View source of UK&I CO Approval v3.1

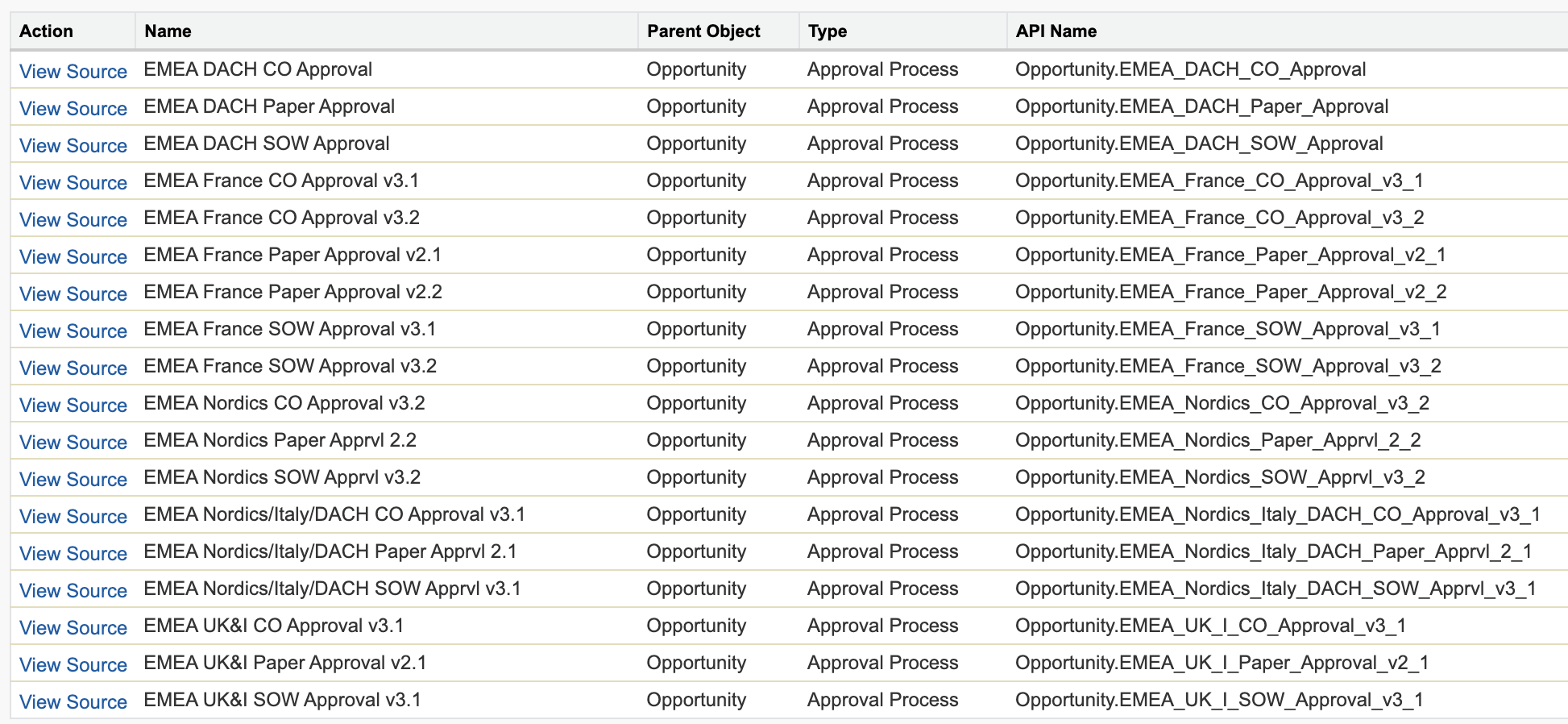pos(73,628)
